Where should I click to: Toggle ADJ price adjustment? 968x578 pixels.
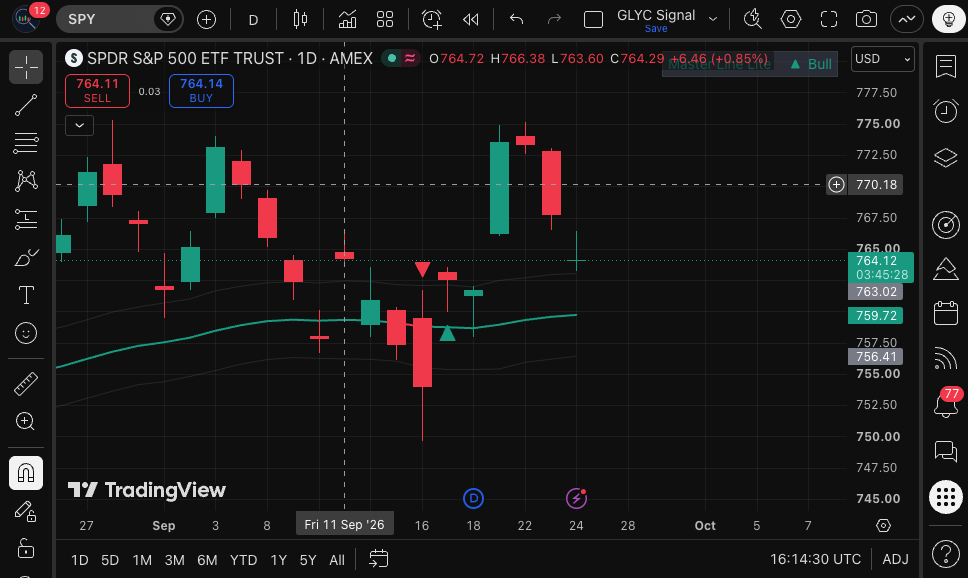pos(895,559)
